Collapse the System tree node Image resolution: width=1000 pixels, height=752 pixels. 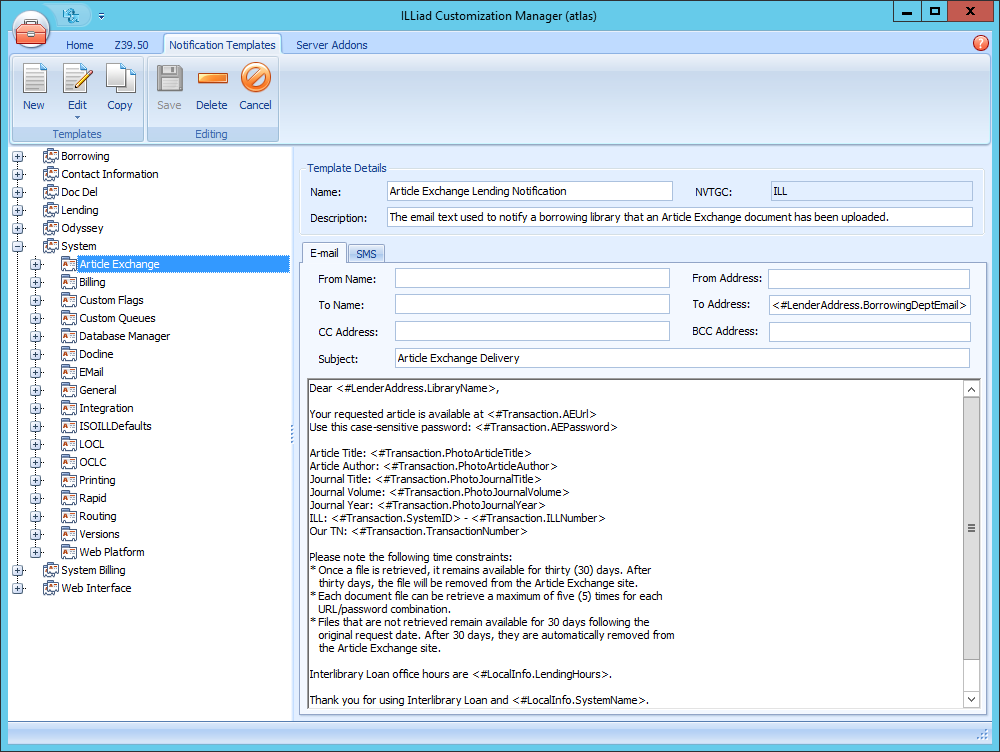tap(18, 246)
